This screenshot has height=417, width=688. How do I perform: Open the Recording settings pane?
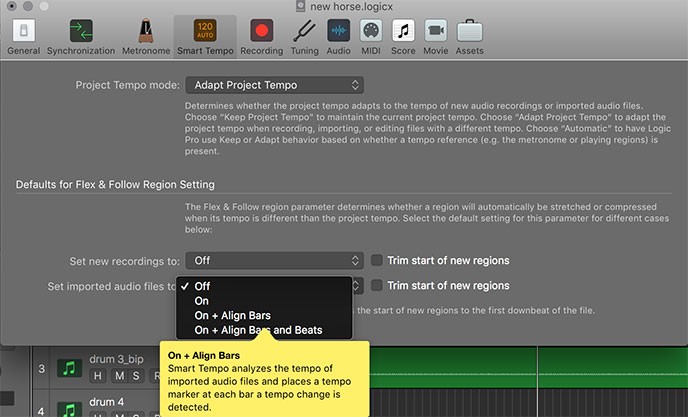(262, 37)
